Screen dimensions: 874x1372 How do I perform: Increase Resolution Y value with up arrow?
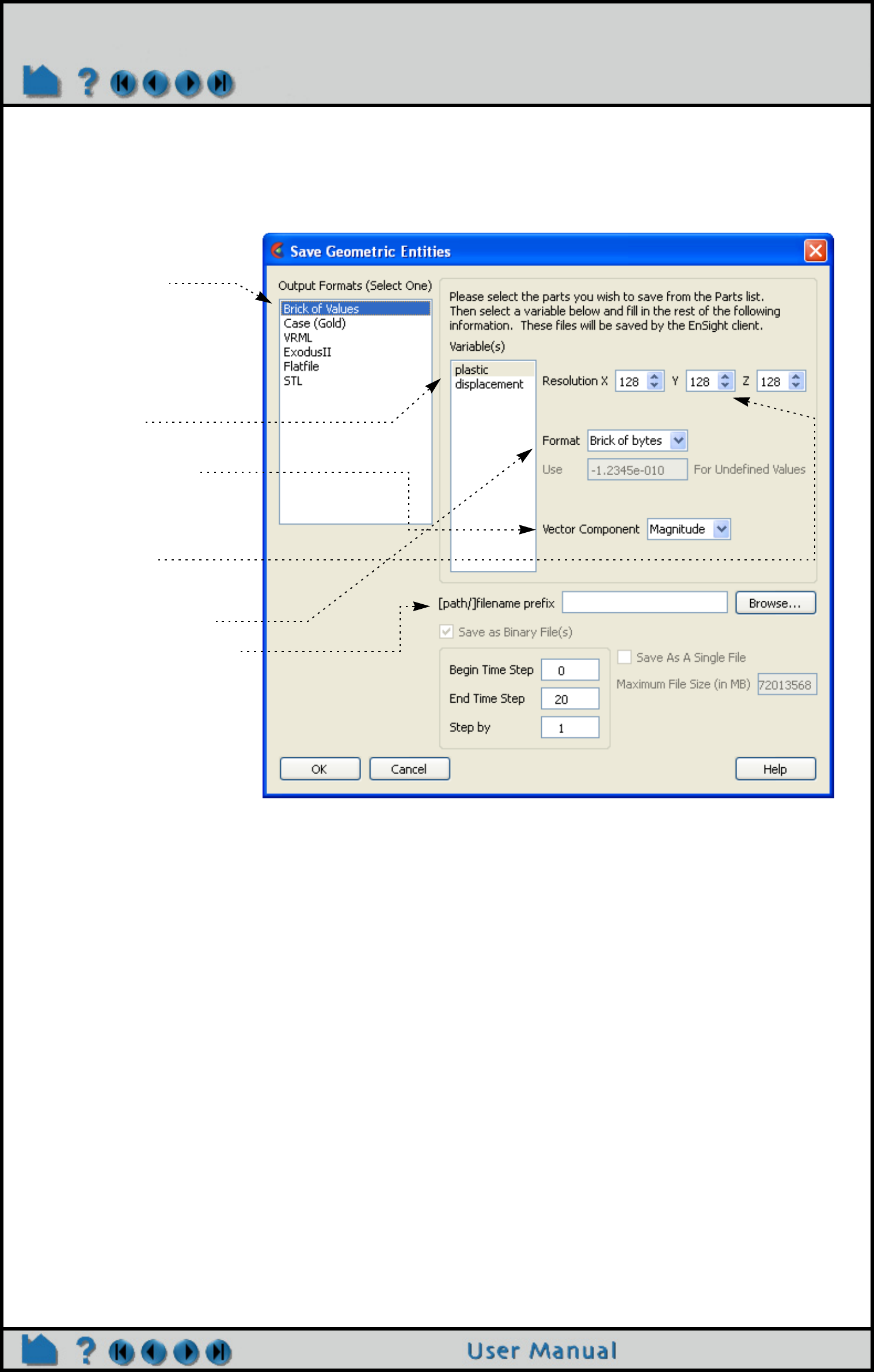[725, 376]
